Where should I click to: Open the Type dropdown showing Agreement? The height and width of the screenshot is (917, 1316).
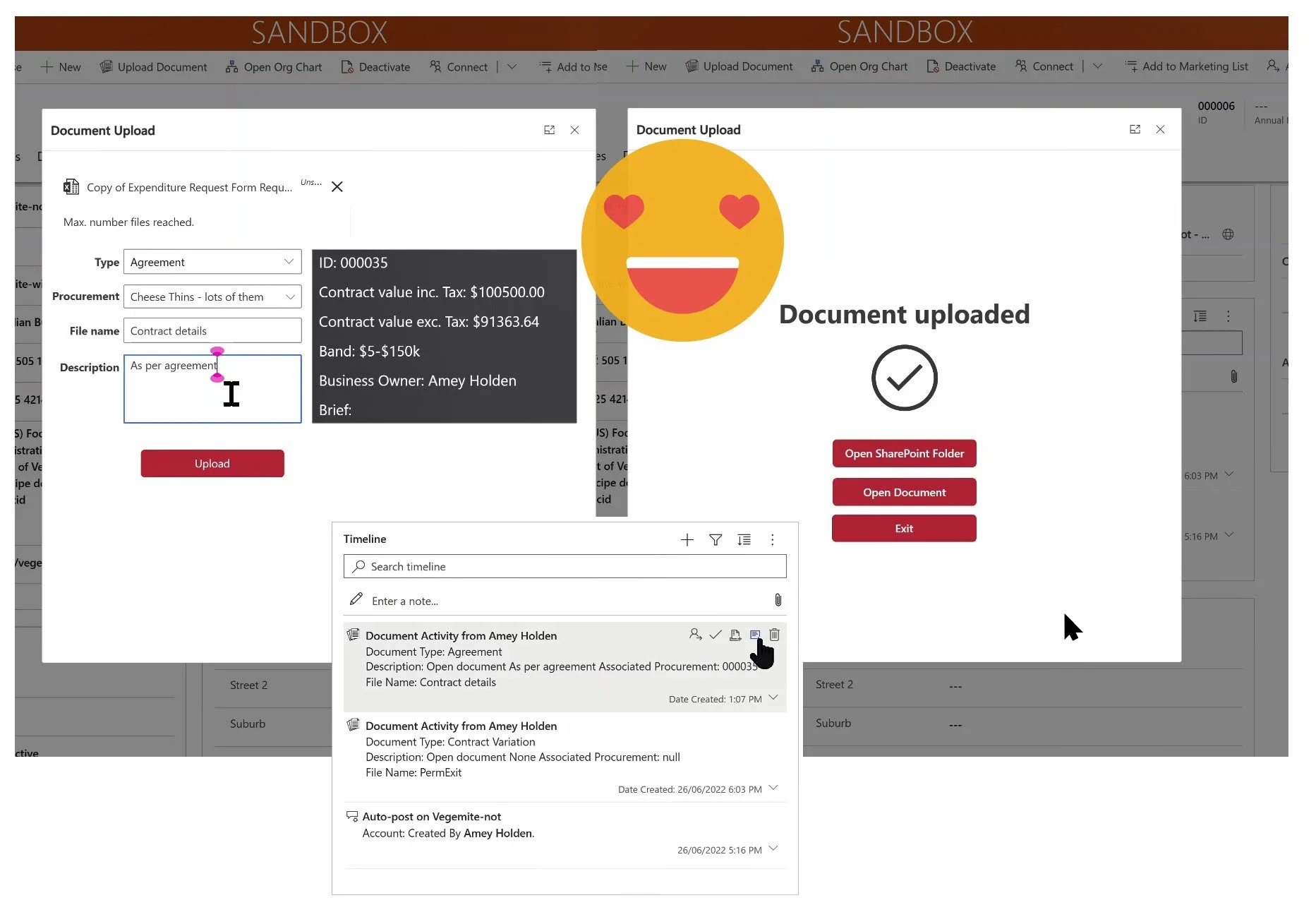[x=212, y=262]
